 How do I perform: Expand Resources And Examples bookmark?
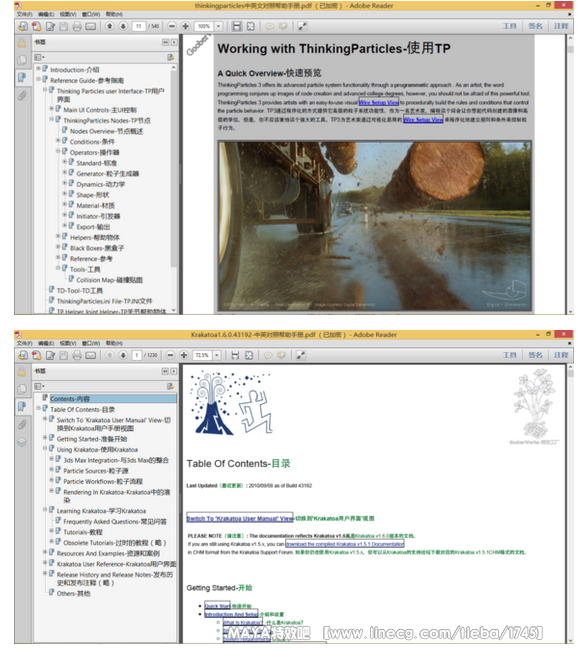click(45, 552)
